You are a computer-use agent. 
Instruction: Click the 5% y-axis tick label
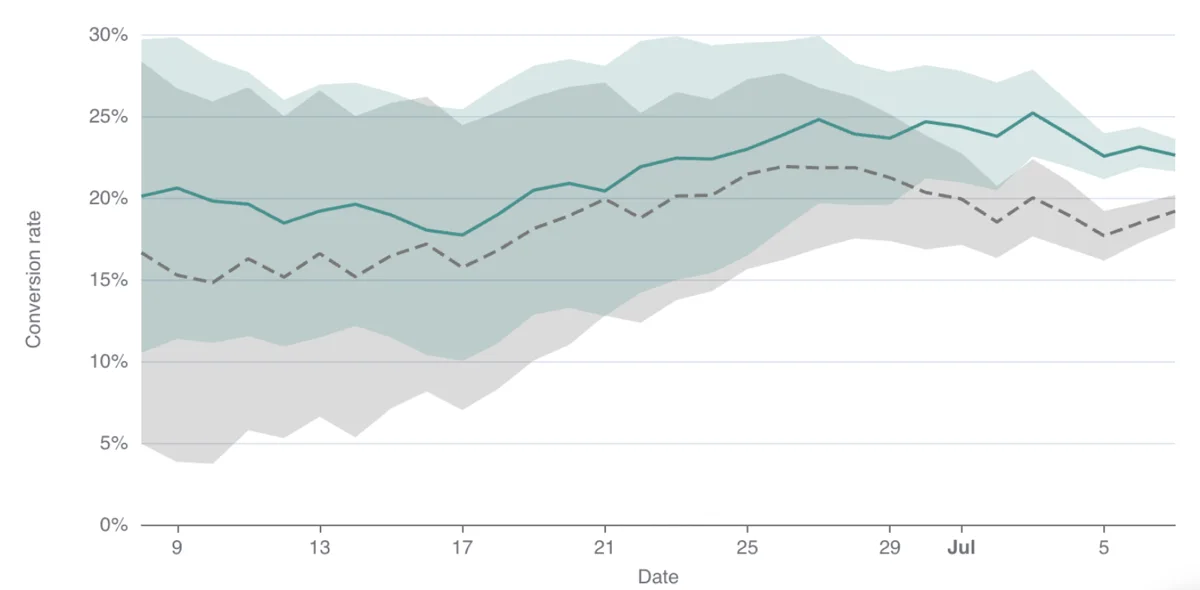point(114,443)
